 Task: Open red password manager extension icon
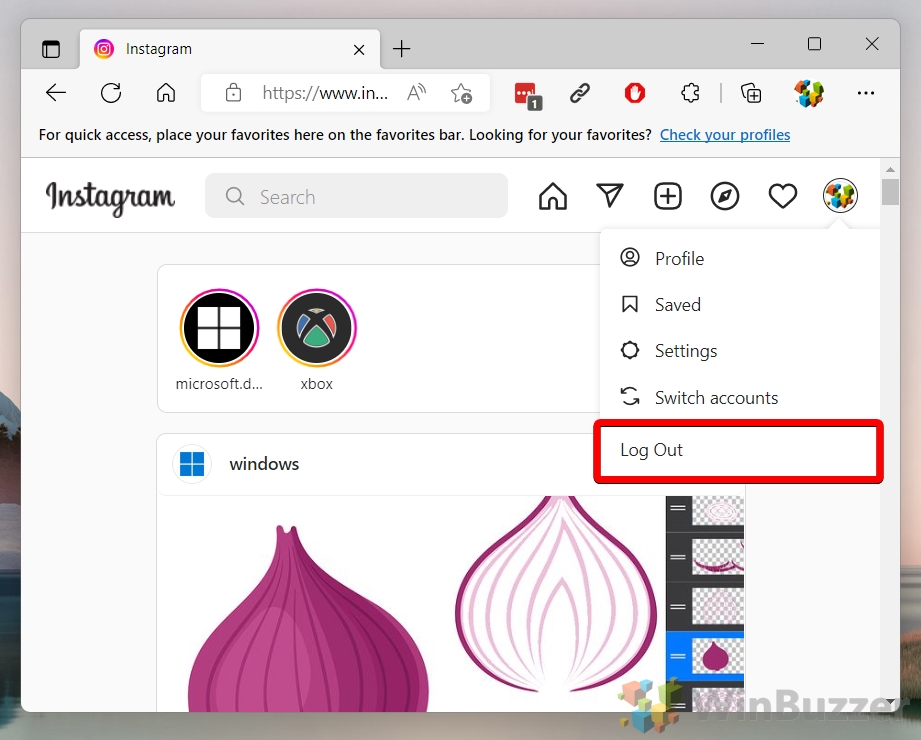coord(527,95)
